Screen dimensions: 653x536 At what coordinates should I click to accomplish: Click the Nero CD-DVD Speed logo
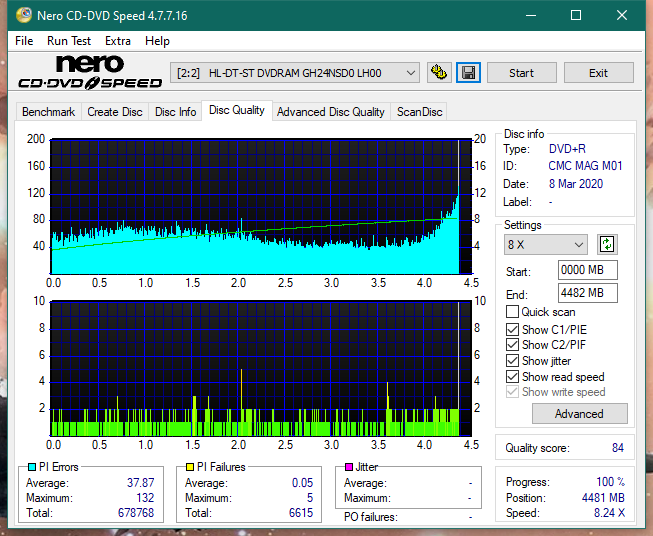click(90, 72)
